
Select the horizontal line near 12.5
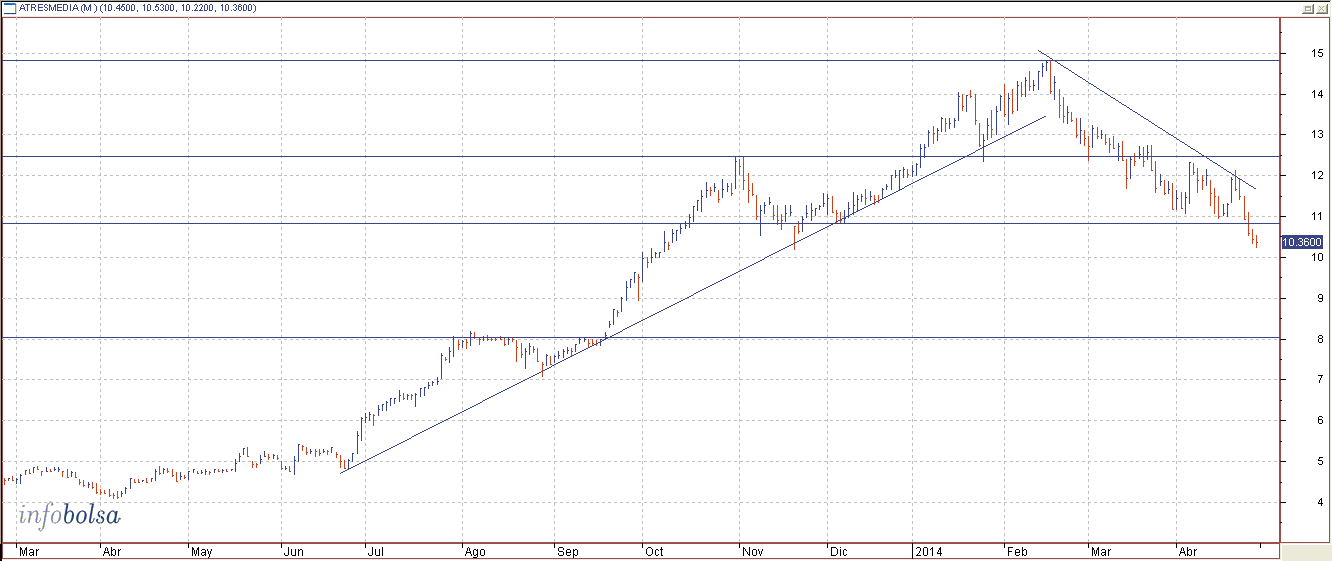point(640,156)
